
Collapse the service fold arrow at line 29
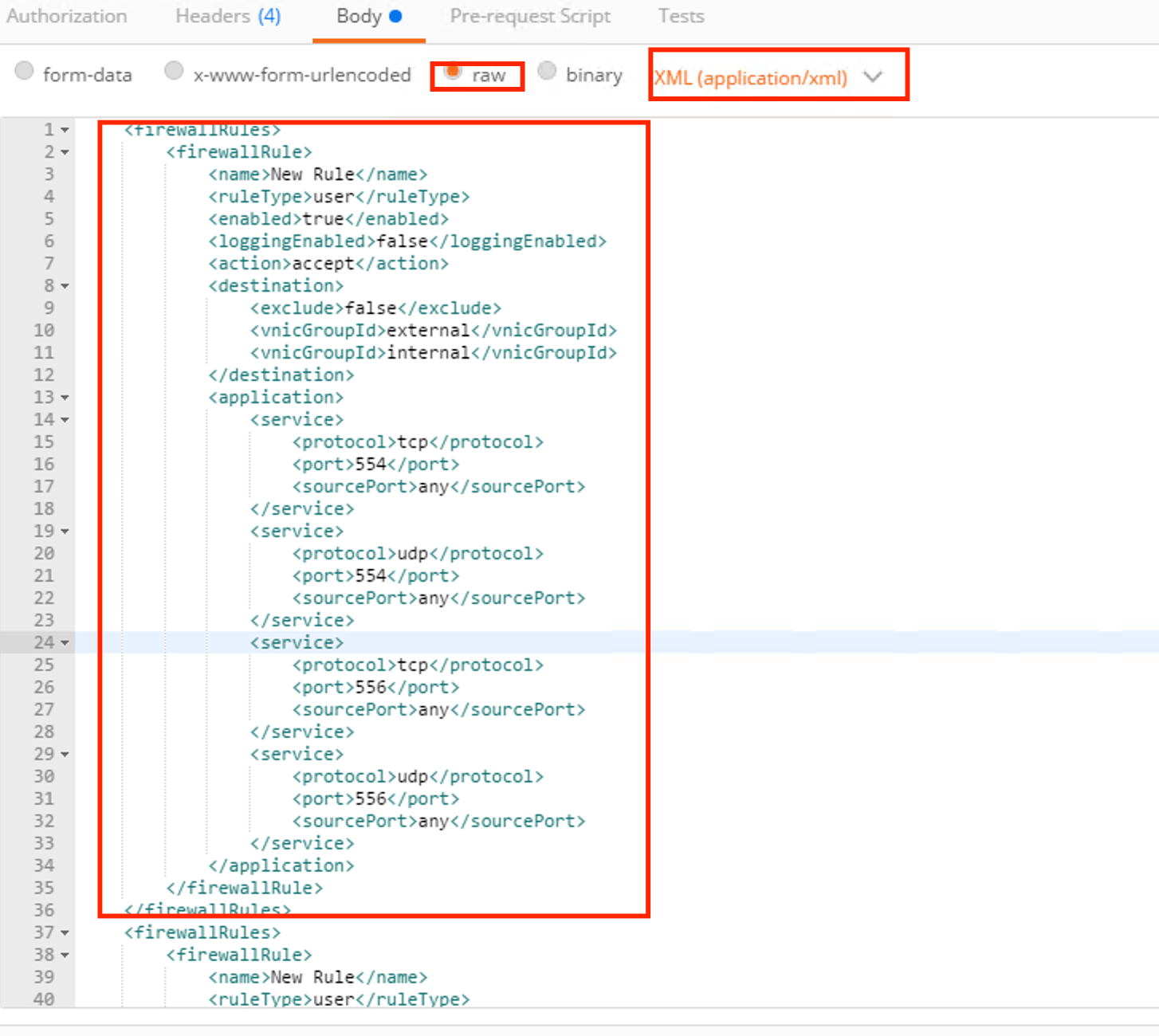click(x=65, y=755)
